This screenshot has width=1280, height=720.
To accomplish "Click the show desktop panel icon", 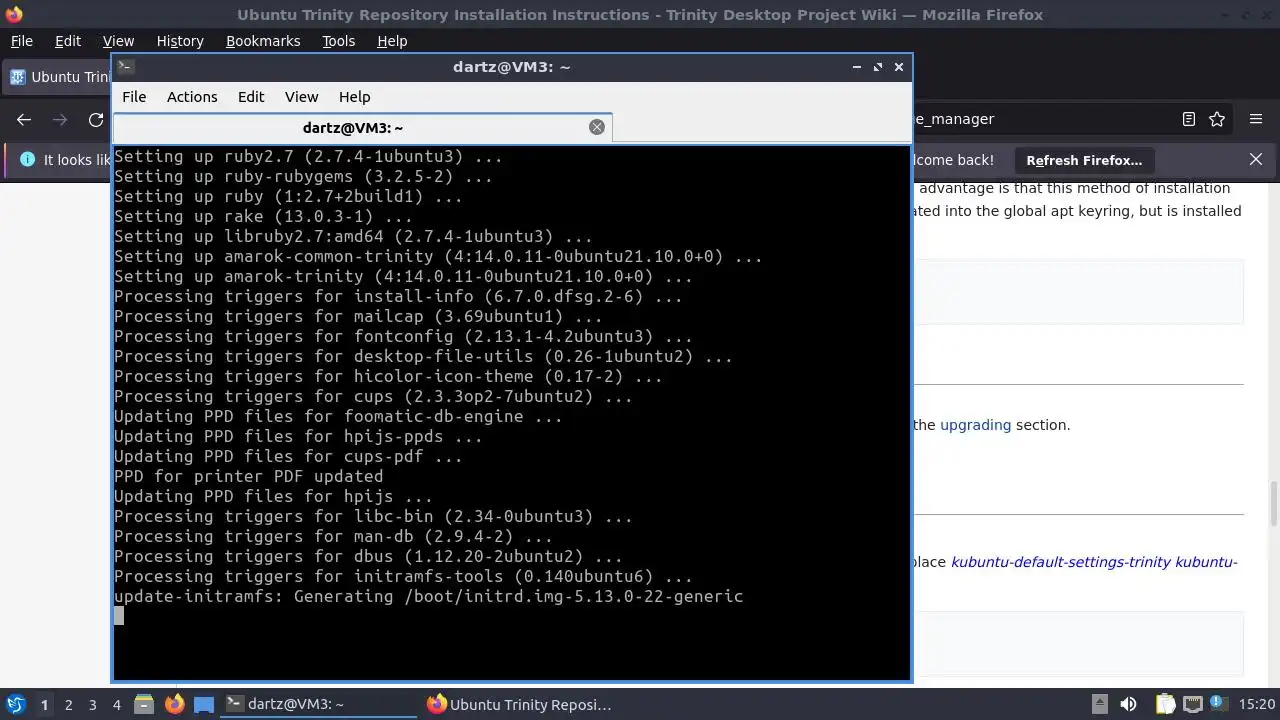I will pos(204,704).
